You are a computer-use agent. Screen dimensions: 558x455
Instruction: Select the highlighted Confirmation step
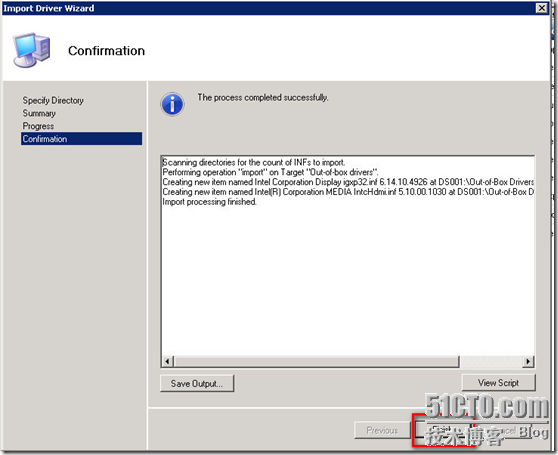[x=81, y=139]
